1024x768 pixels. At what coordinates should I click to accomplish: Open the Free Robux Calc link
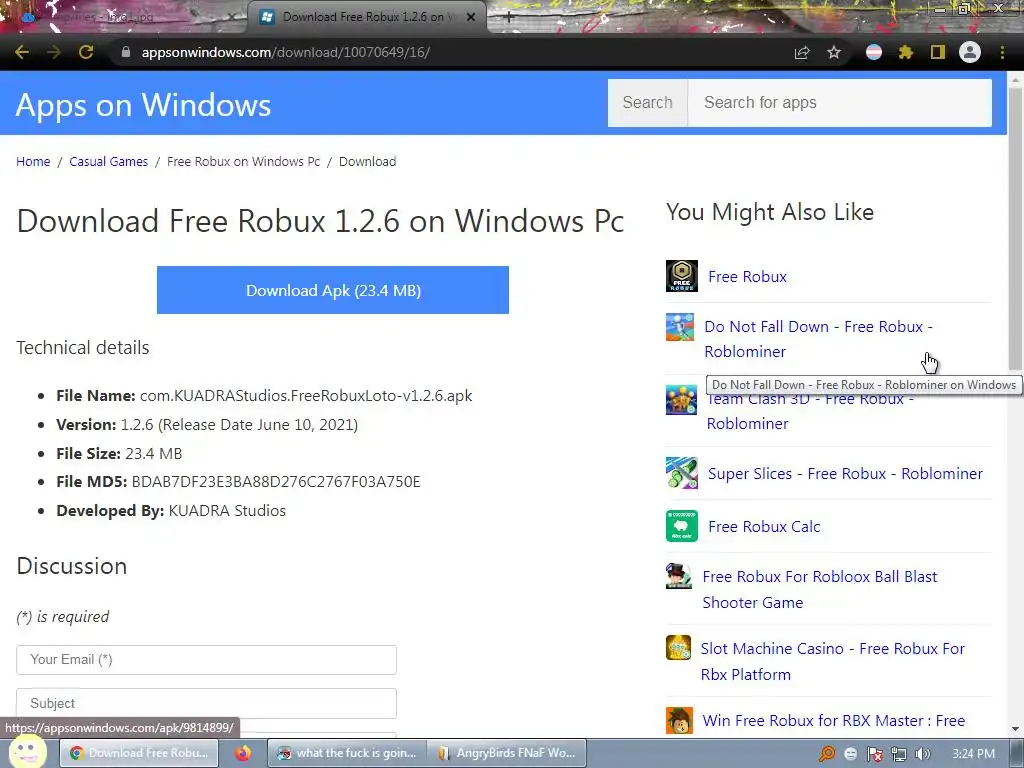pyautogui.click(x=764, y=526)
